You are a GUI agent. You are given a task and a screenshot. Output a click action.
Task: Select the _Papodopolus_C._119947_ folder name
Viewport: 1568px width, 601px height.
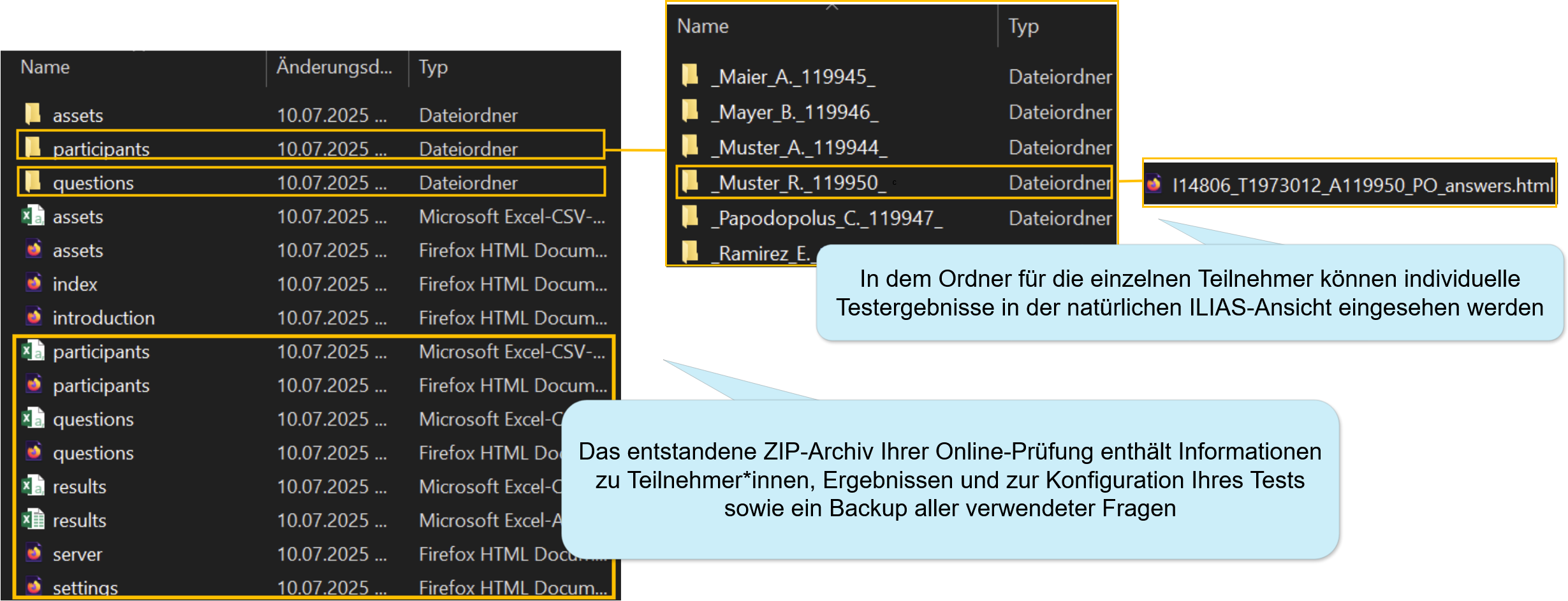tap(826, 219)
